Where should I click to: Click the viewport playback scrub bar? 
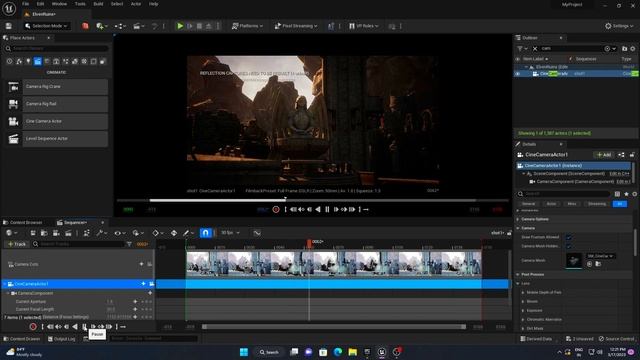tap(313, 200)
